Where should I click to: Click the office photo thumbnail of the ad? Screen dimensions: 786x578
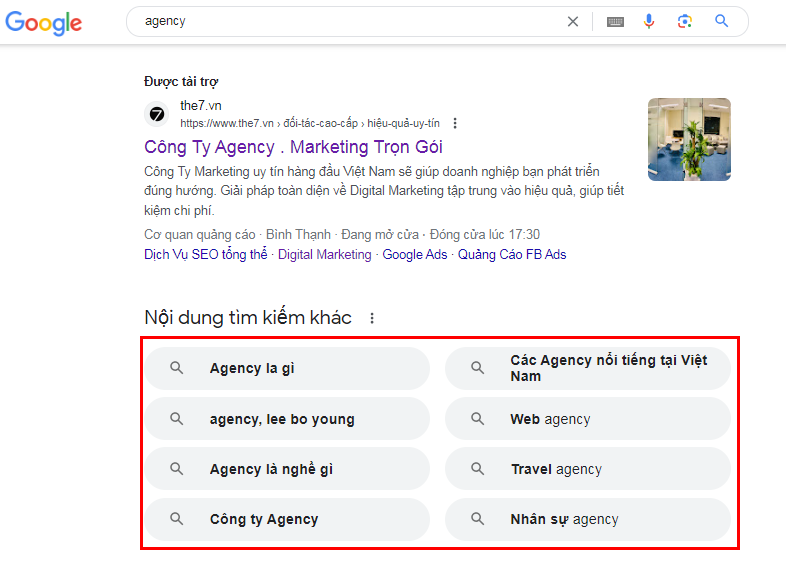click(x=689, y=139)
